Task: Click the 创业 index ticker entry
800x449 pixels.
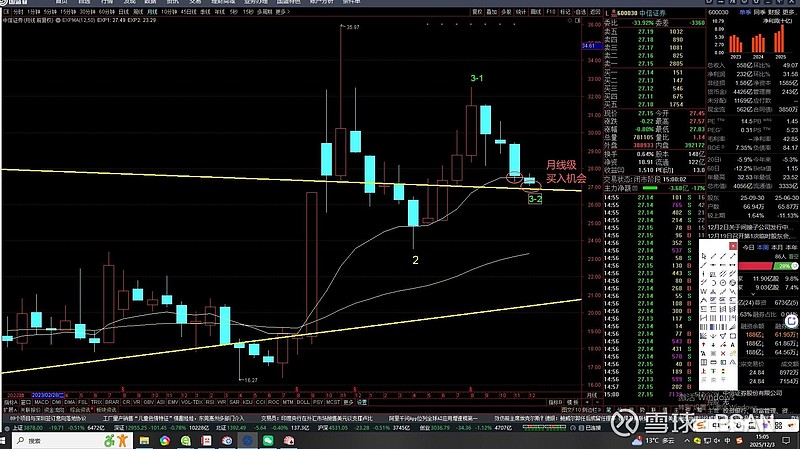Action: [465, 428]
